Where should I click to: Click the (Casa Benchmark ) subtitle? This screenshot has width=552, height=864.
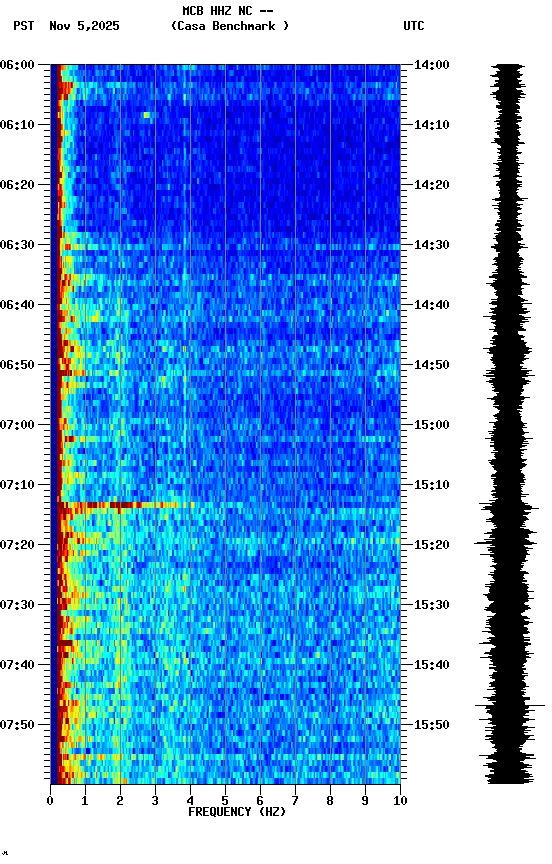(230, 26)
